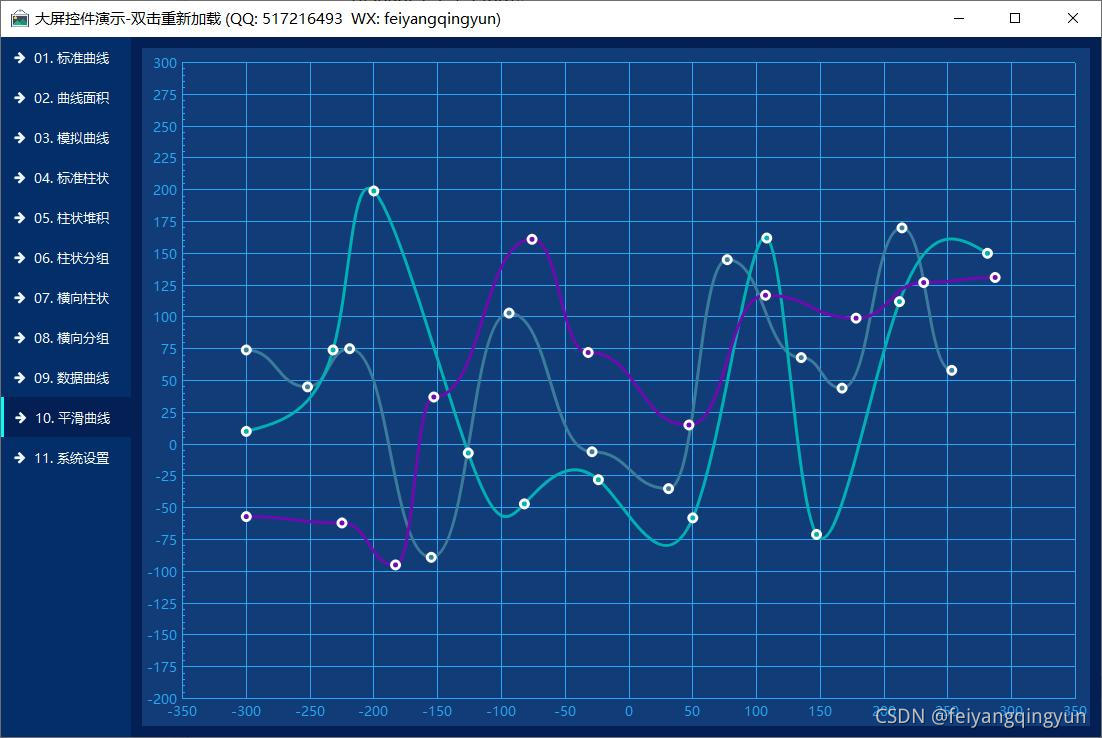Open 07. 横向柱状 chart page

click(x=65, y=298)
